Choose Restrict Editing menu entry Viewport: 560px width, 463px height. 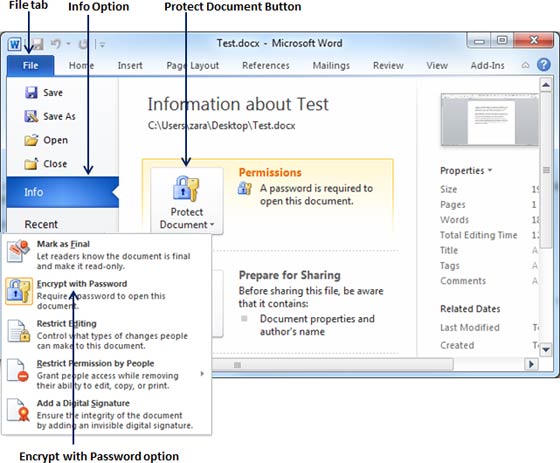click(x=107, y=334)
